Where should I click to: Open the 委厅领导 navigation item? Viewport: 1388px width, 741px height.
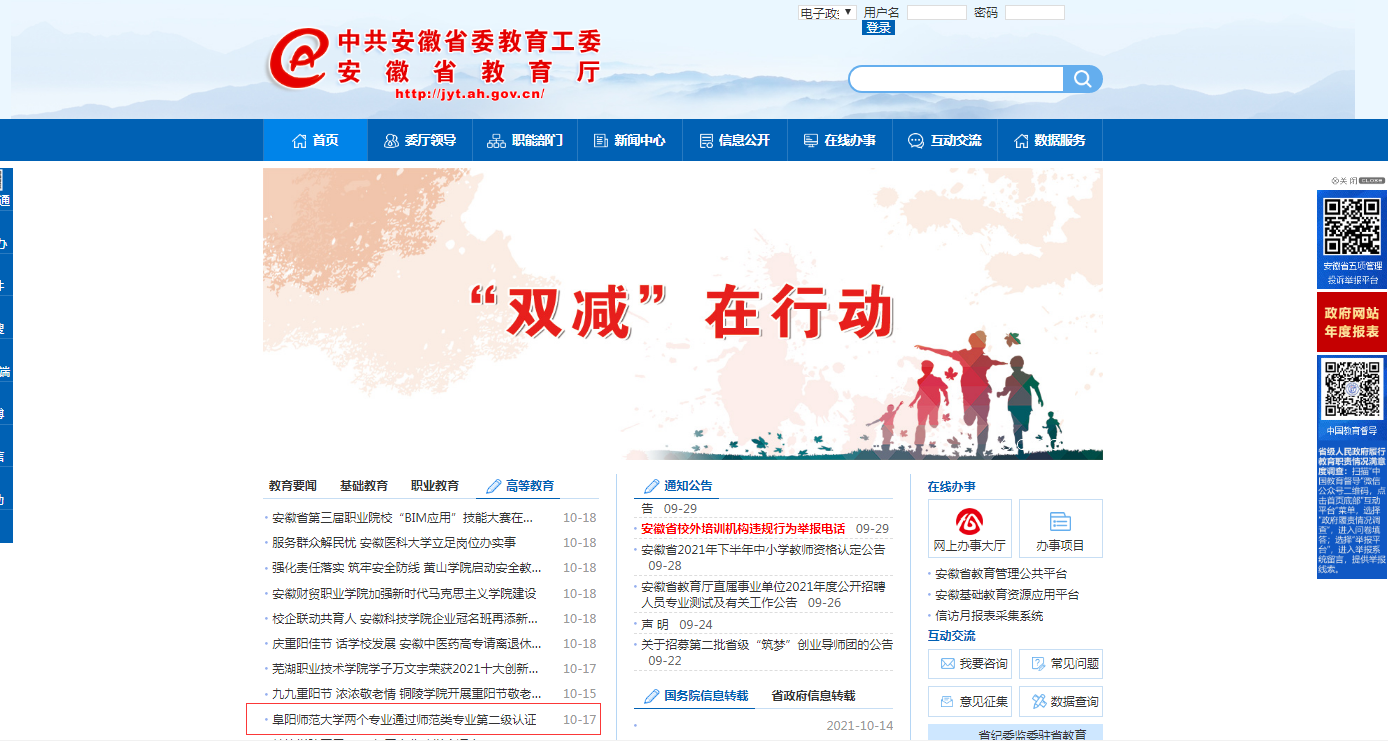(420, 140)
